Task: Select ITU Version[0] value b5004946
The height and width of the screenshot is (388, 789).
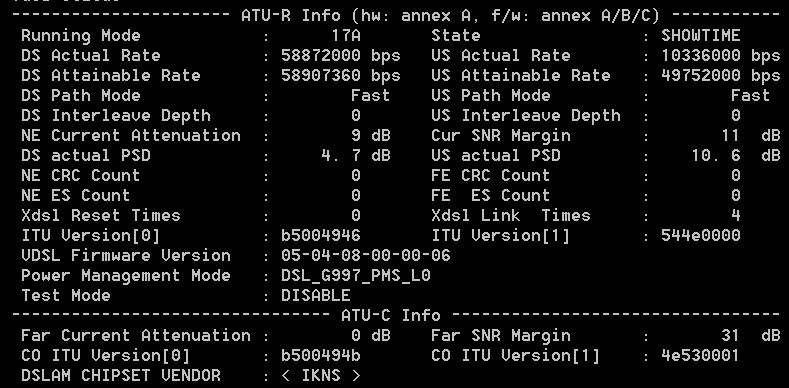Action: [x=321, y=236]
